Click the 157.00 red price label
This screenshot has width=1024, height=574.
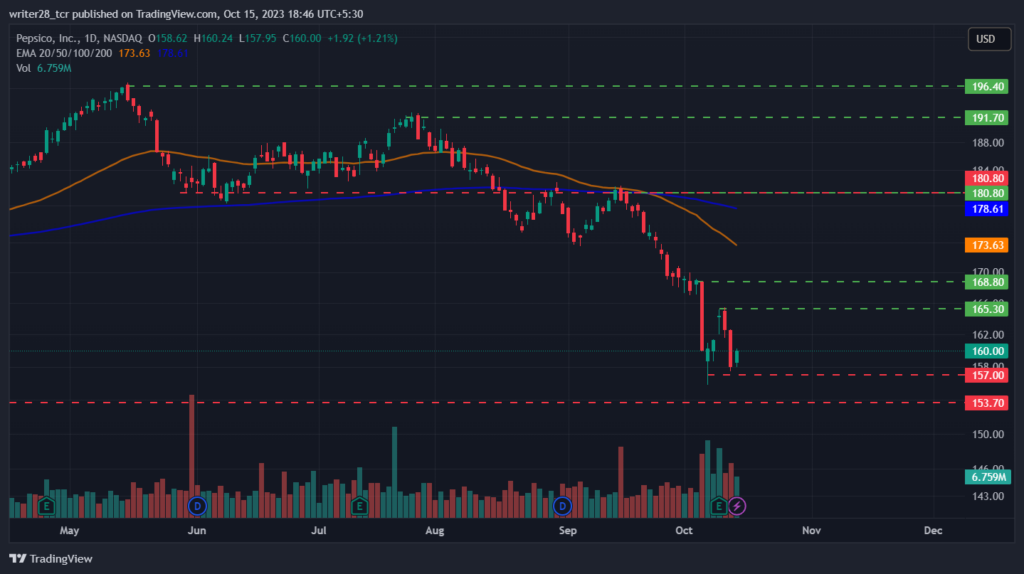987,375
